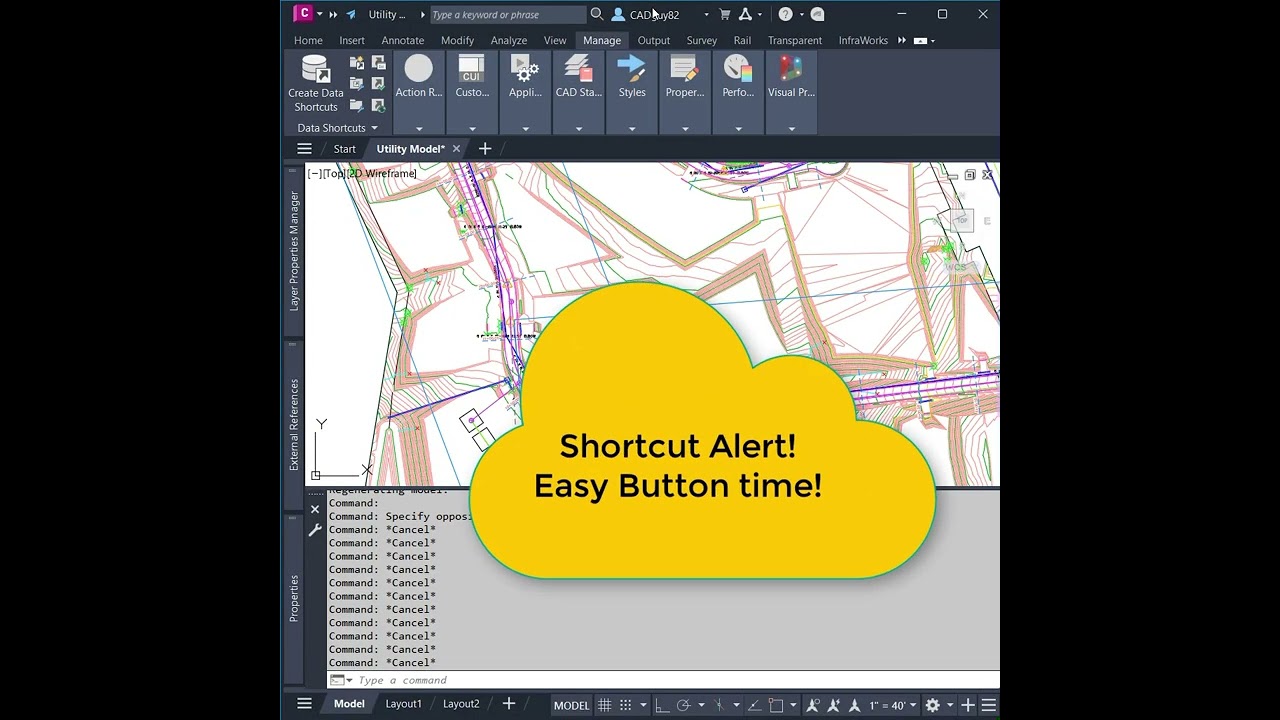Toggle the MODEL space button
The height and width of the screenshot is (720, 1280).
coord(571,705)
